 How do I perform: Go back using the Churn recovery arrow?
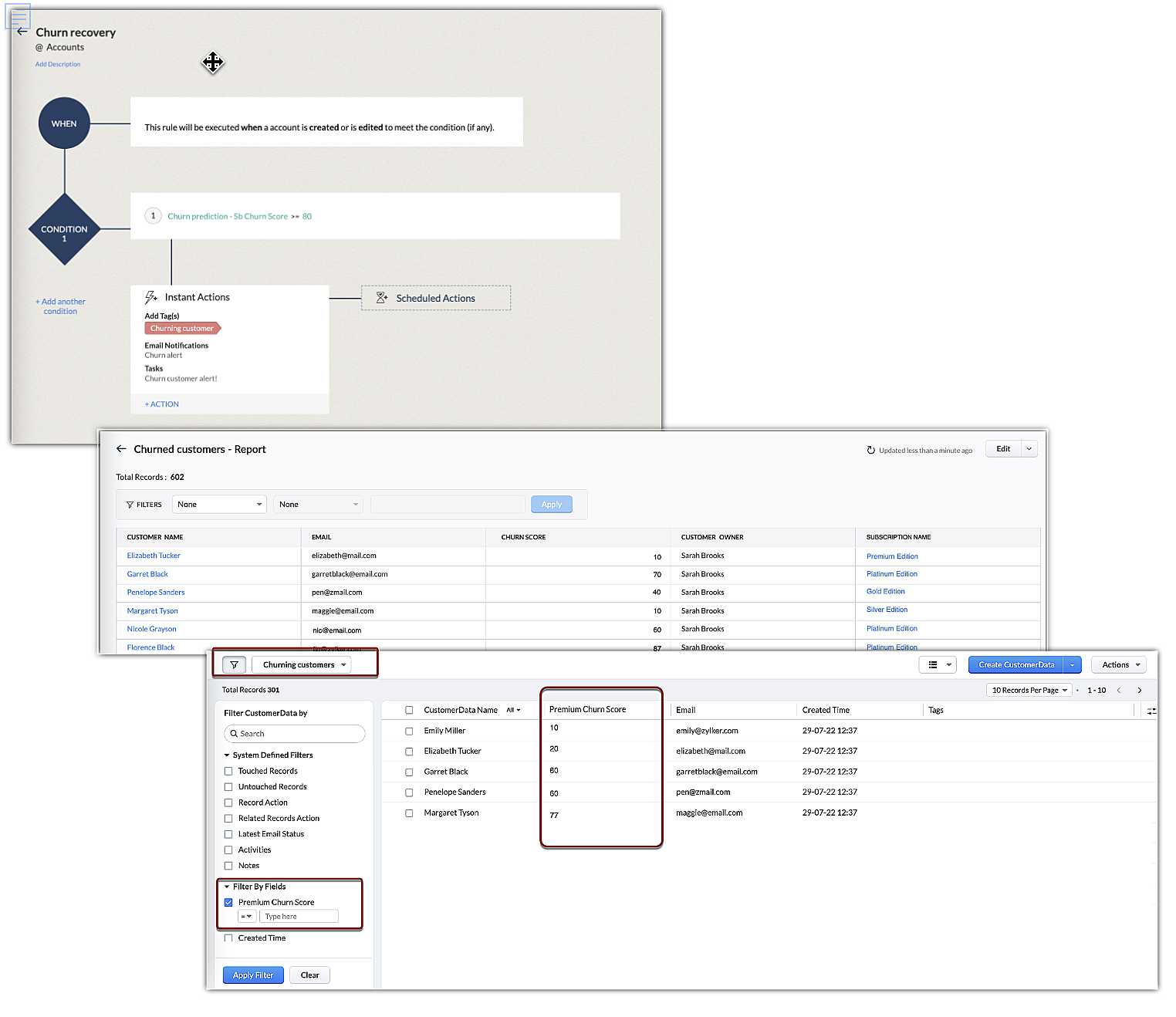tap(22, 32)
